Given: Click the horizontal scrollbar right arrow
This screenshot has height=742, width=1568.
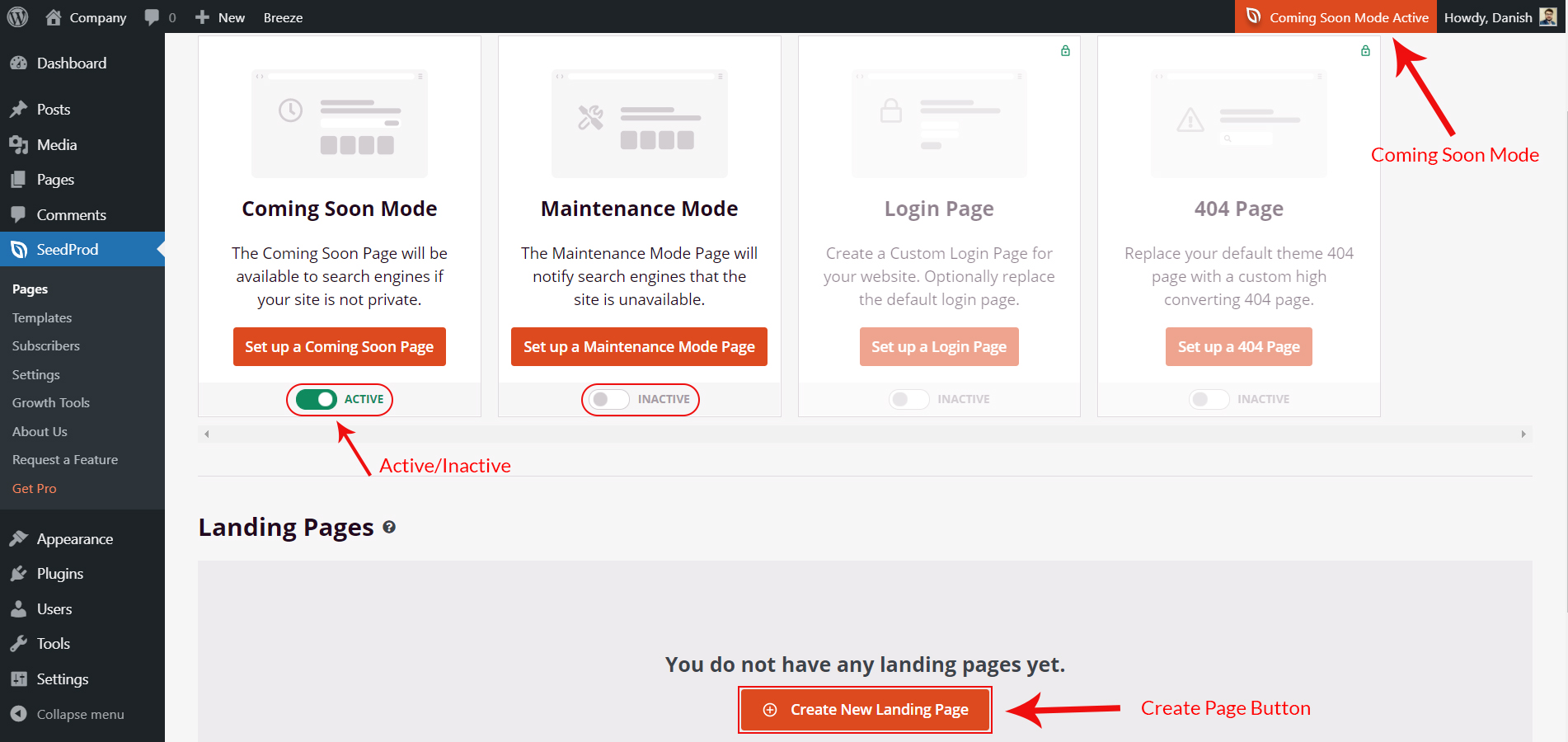Looking at the screenshot, I should (x=1523, y=434).
